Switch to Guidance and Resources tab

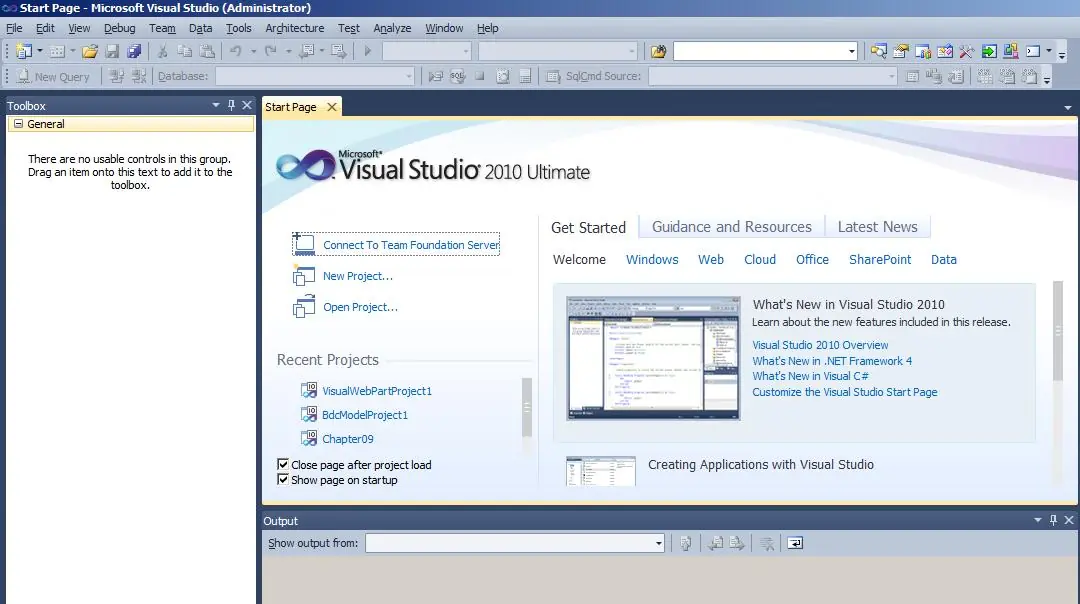pyautogui.click(x=731, y=227)
